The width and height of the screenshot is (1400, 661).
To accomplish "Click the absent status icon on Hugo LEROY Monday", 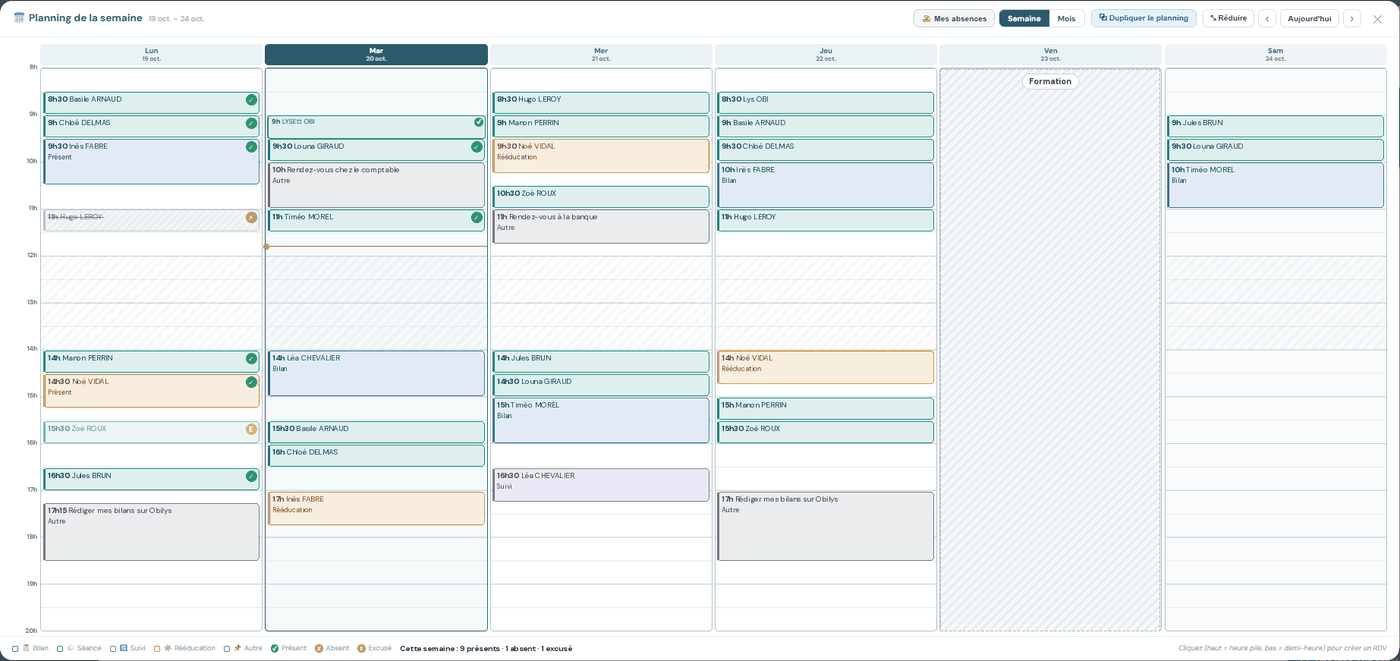I will tap(252, 218).
